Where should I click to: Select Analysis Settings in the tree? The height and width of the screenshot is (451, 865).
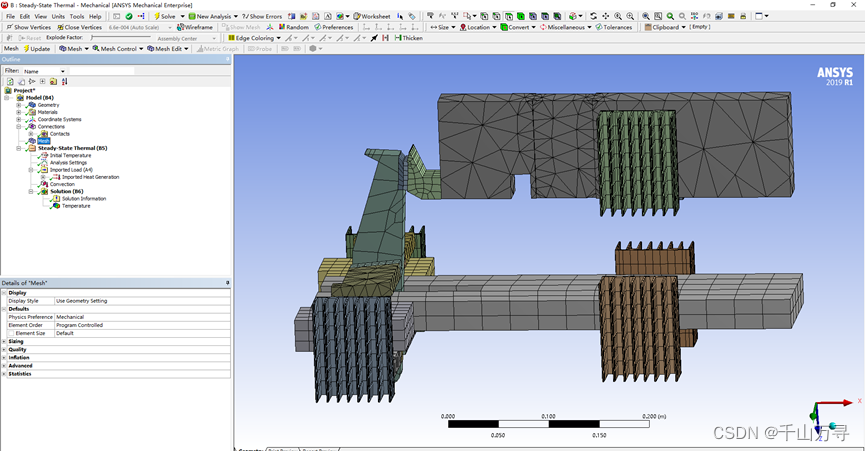coord(68,163)
